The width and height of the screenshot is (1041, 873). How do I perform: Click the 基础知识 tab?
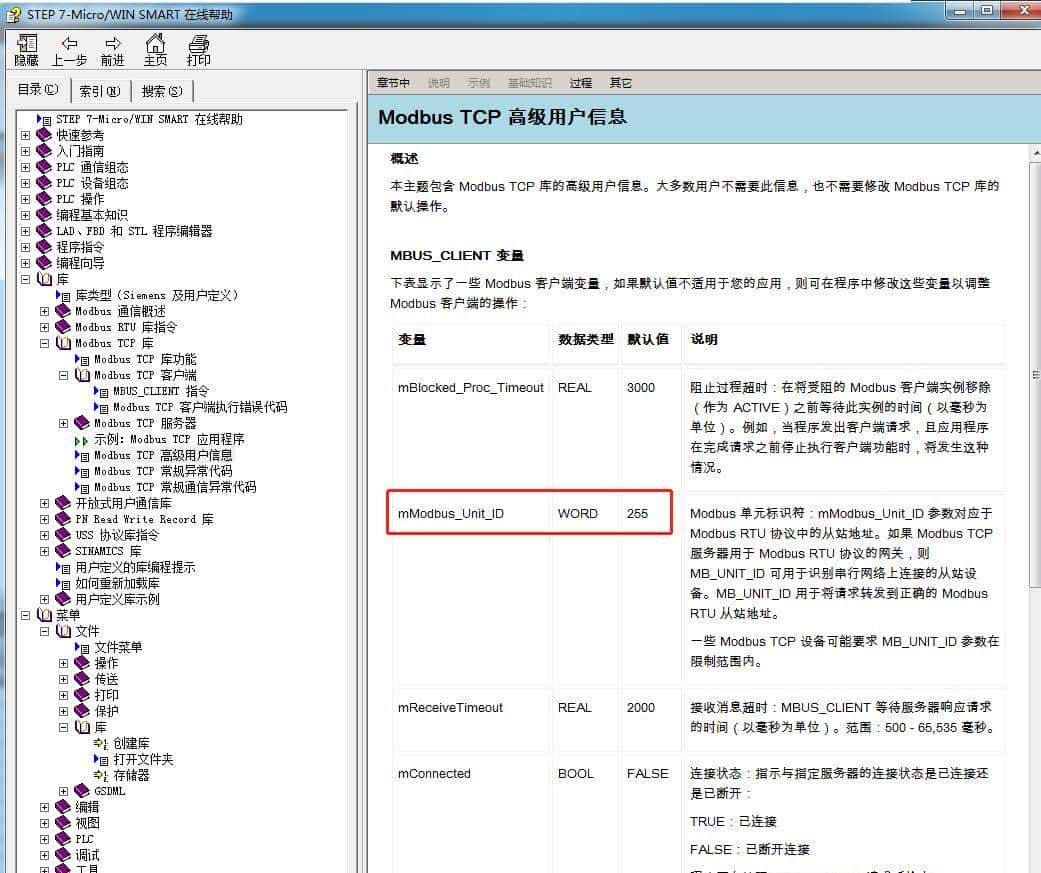529,83
